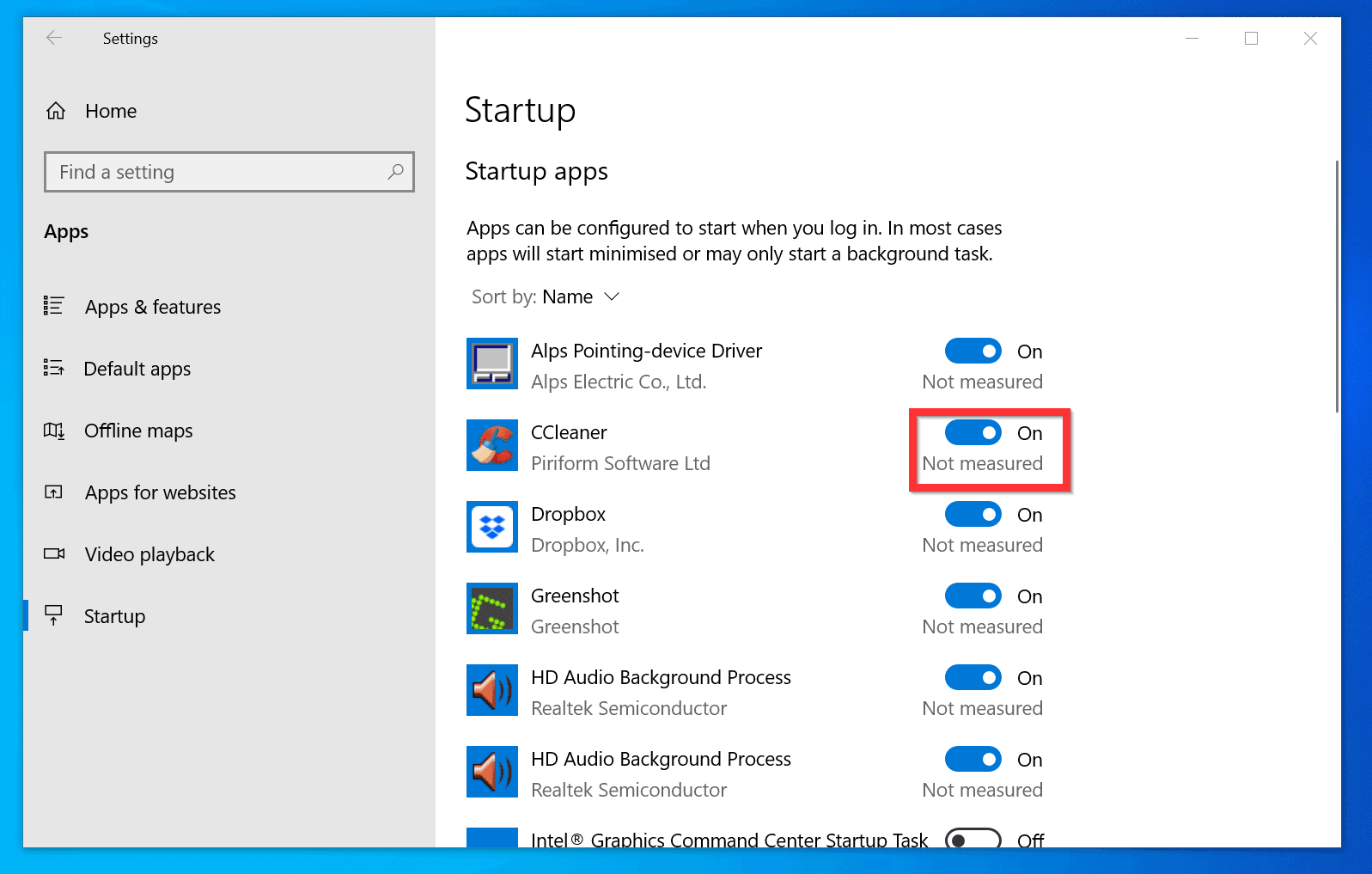Click Dropbox, Inc. publisher text
This screenshot has width=1372, height=874.
click(588, 545)
